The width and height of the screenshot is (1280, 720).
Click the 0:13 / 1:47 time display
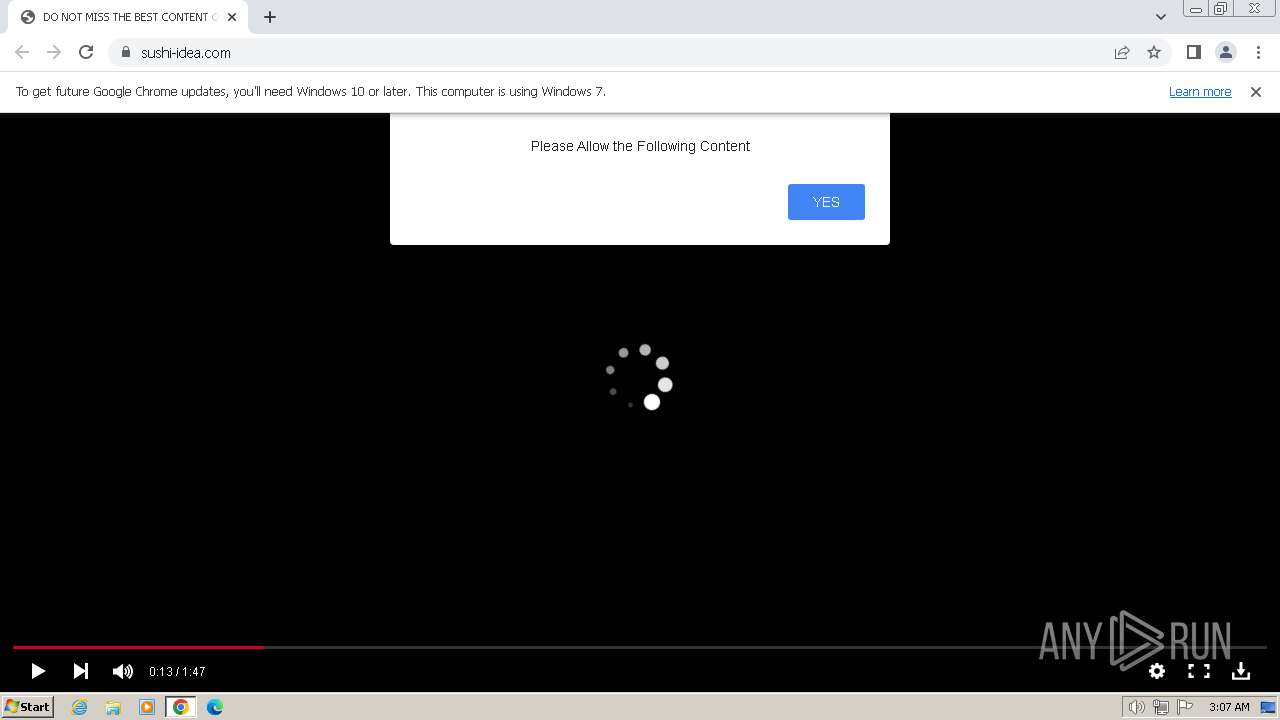(177, 672)
